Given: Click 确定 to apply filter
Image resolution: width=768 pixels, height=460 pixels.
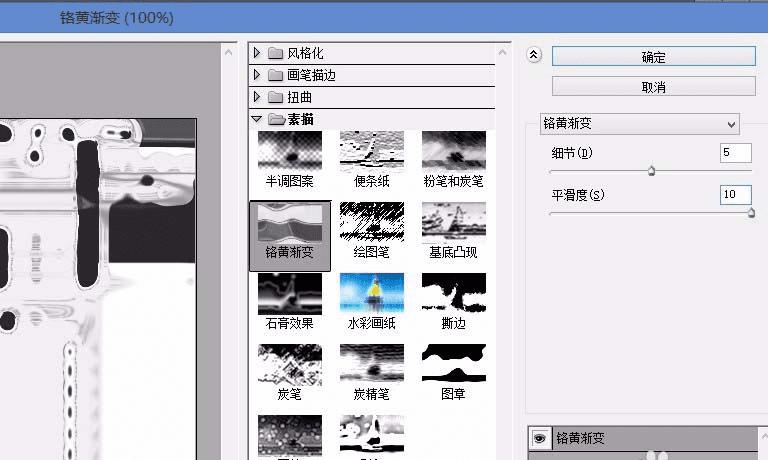Looking at the screenshot, I should click(x=653, y=57).
